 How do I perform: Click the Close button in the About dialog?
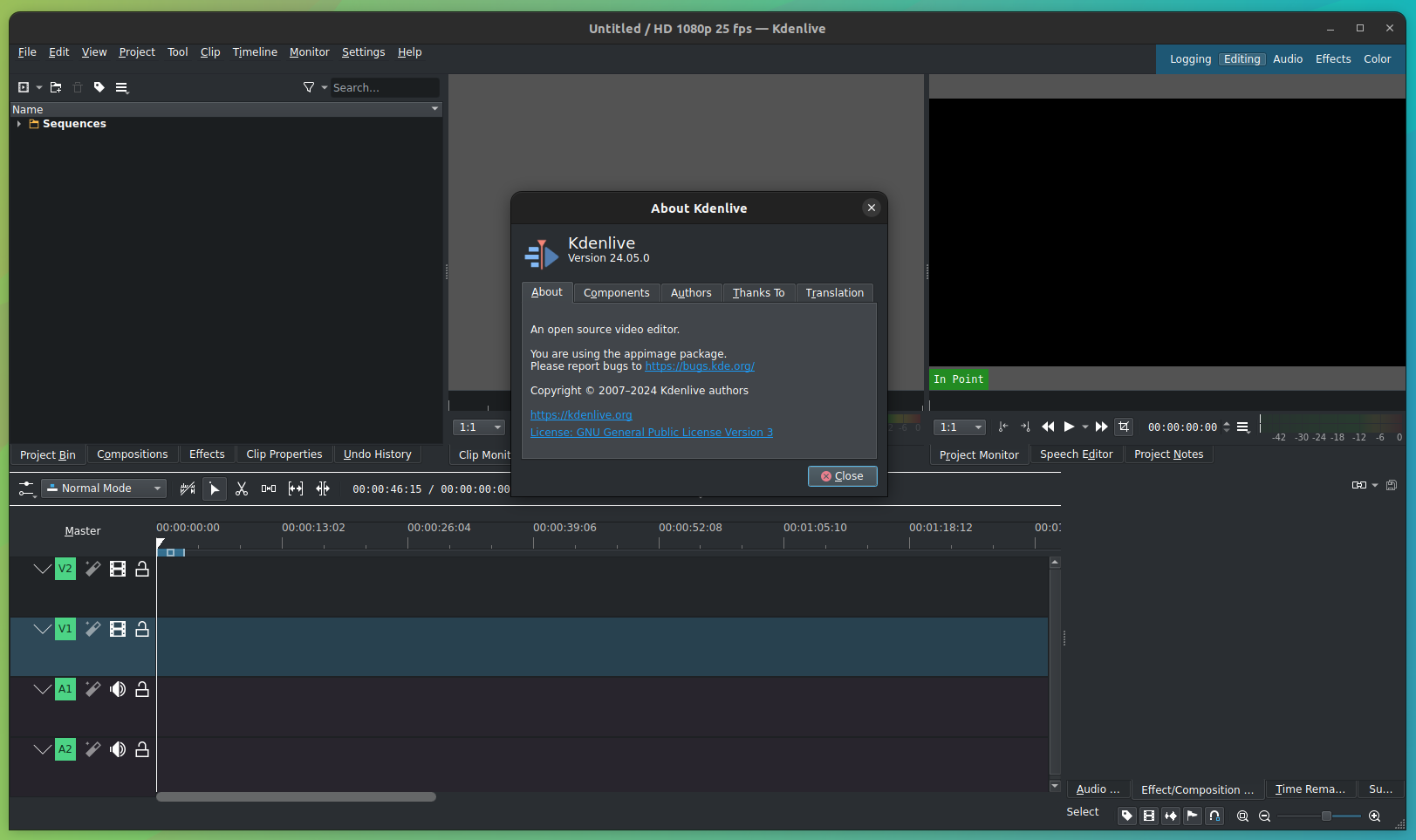842,476
